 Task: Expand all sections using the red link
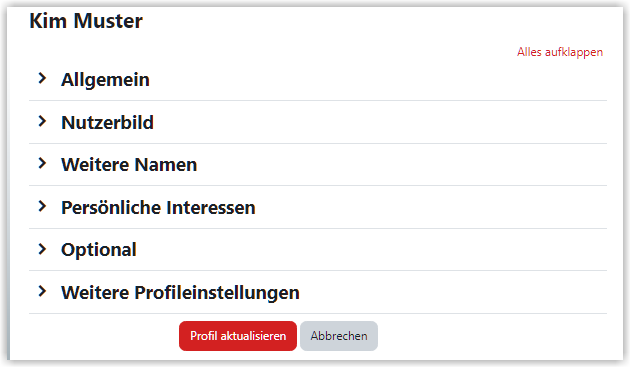click(x=560, y=52)
